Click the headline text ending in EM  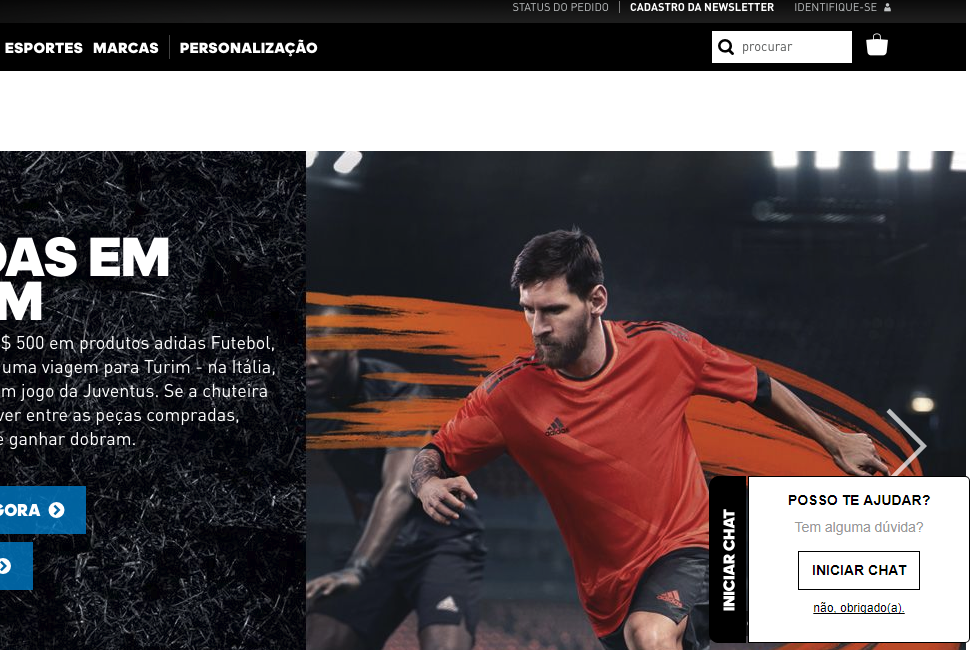[85, 257]
